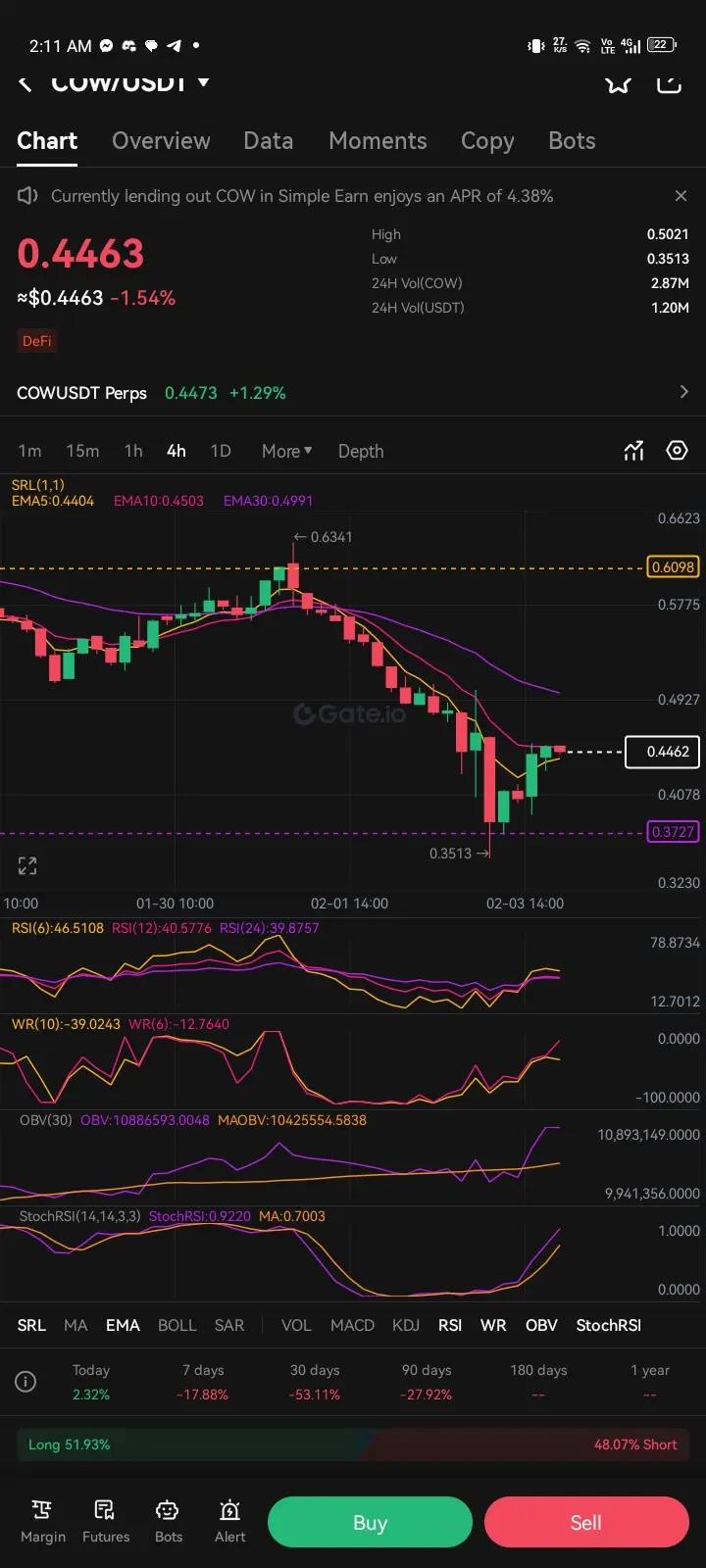
Task: Expand chart to fullscreen
Action: click(x=27, y=865)
